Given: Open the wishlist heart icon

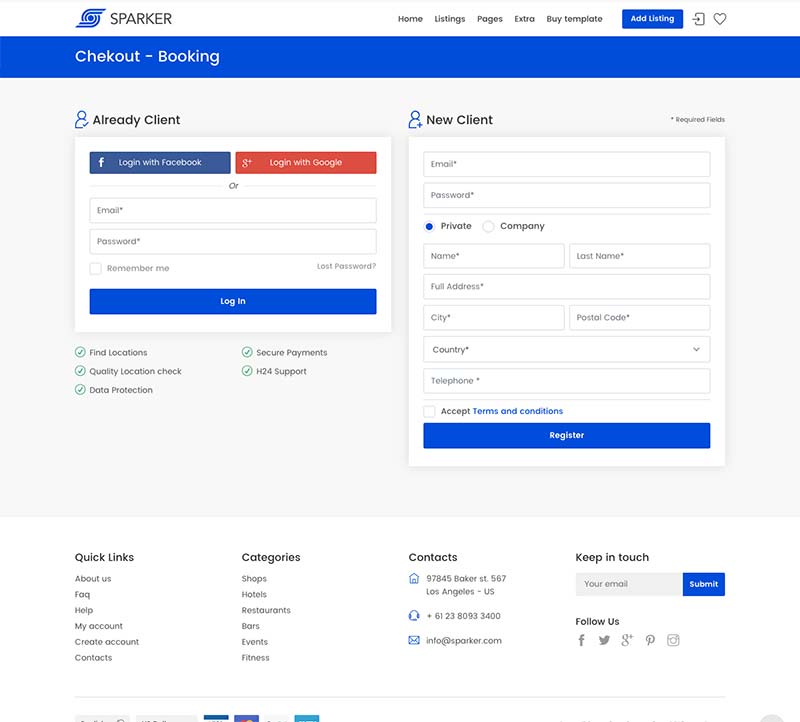Looking at the screenshot, I should coord(720,19).
